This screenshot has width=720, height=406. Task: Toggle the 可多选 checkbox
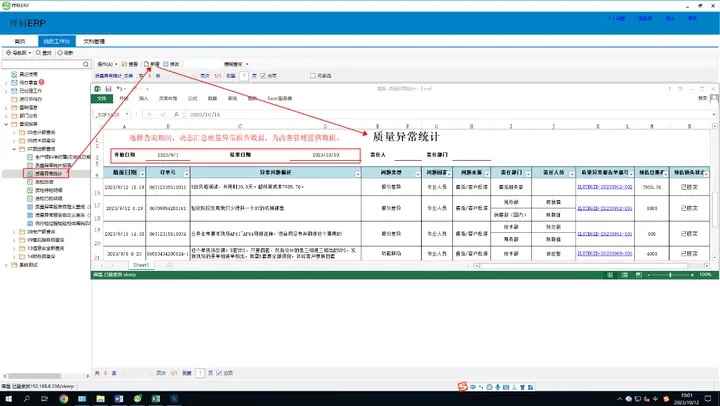click(x=312, y=74)
